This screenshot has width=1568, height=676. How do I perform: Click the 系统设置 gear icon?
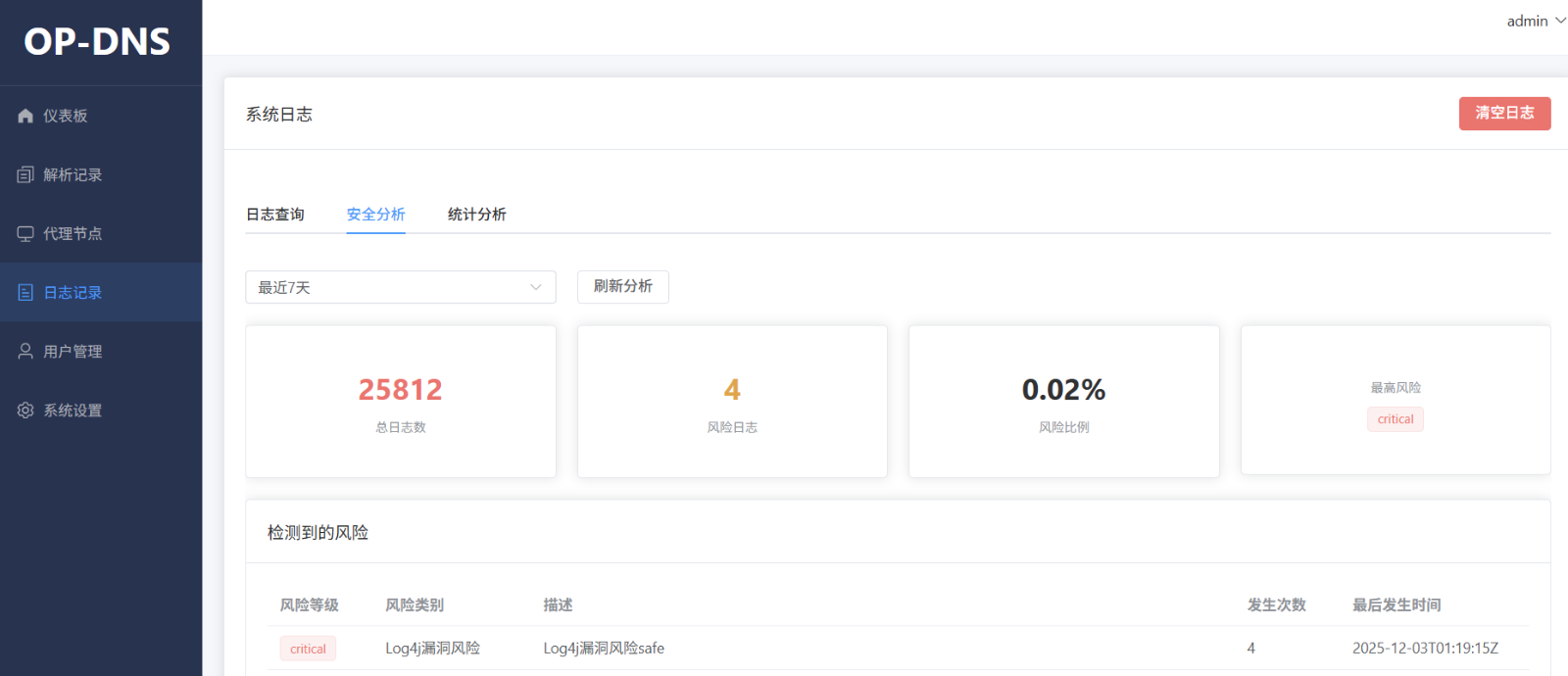tap(25, 410)
